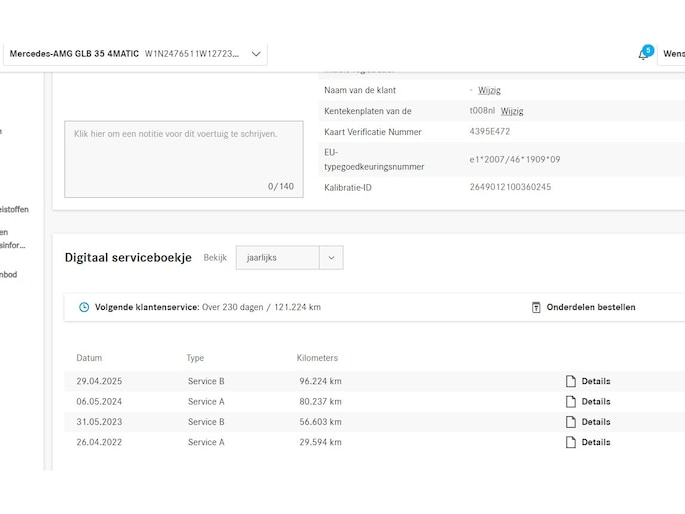Click document icon for 29.04.2025 service
The height and width of the screenshot is (514, 685).
click(x=571, y=381)
